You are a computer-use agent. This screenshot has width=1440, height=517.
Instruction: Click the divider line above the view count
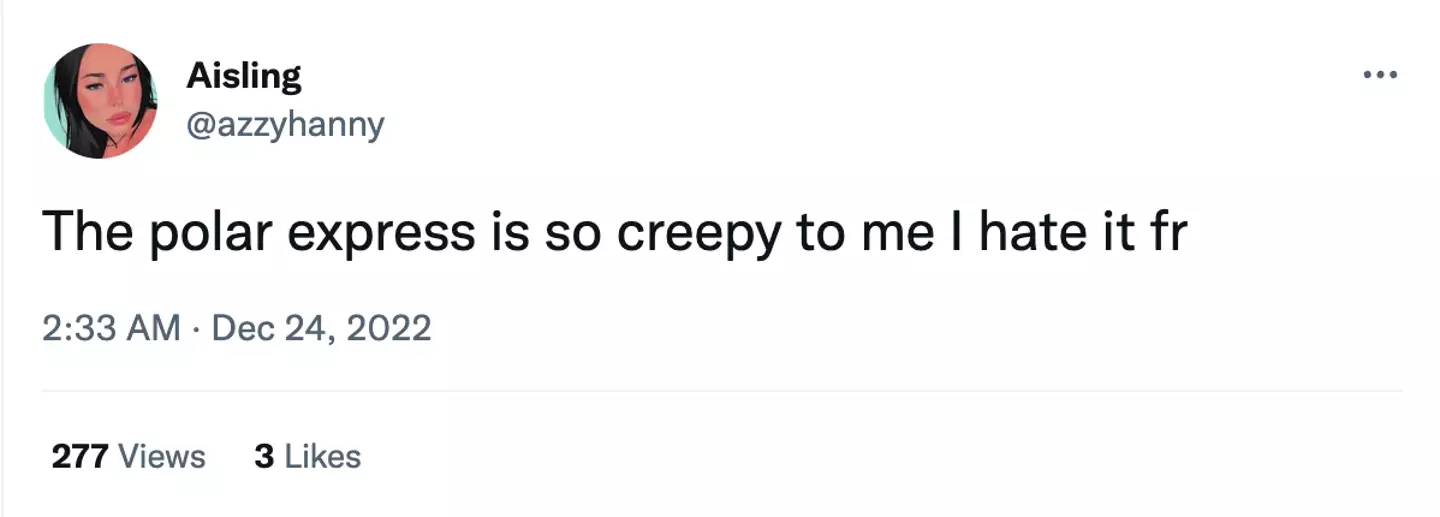(x=720, y=391)
